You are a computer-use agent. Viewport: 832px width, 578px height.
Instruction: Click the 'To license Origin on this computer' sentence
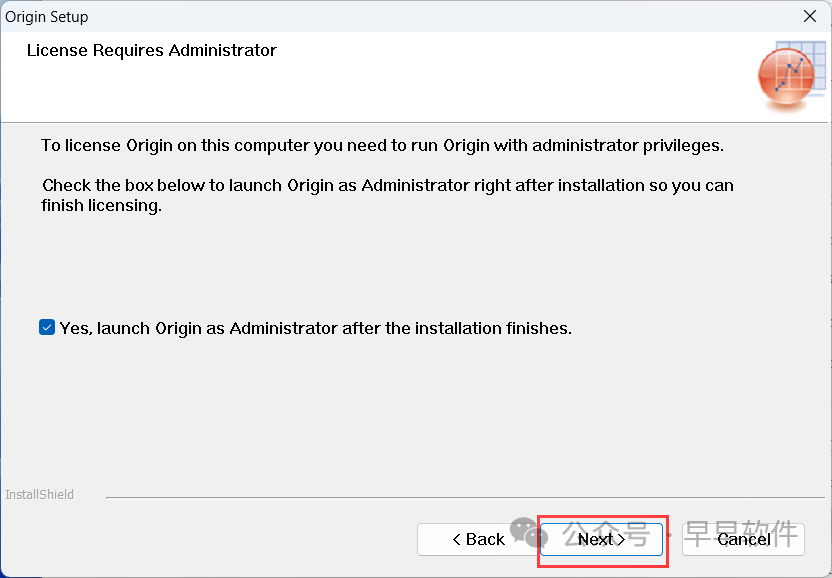(x=382, y=145)
